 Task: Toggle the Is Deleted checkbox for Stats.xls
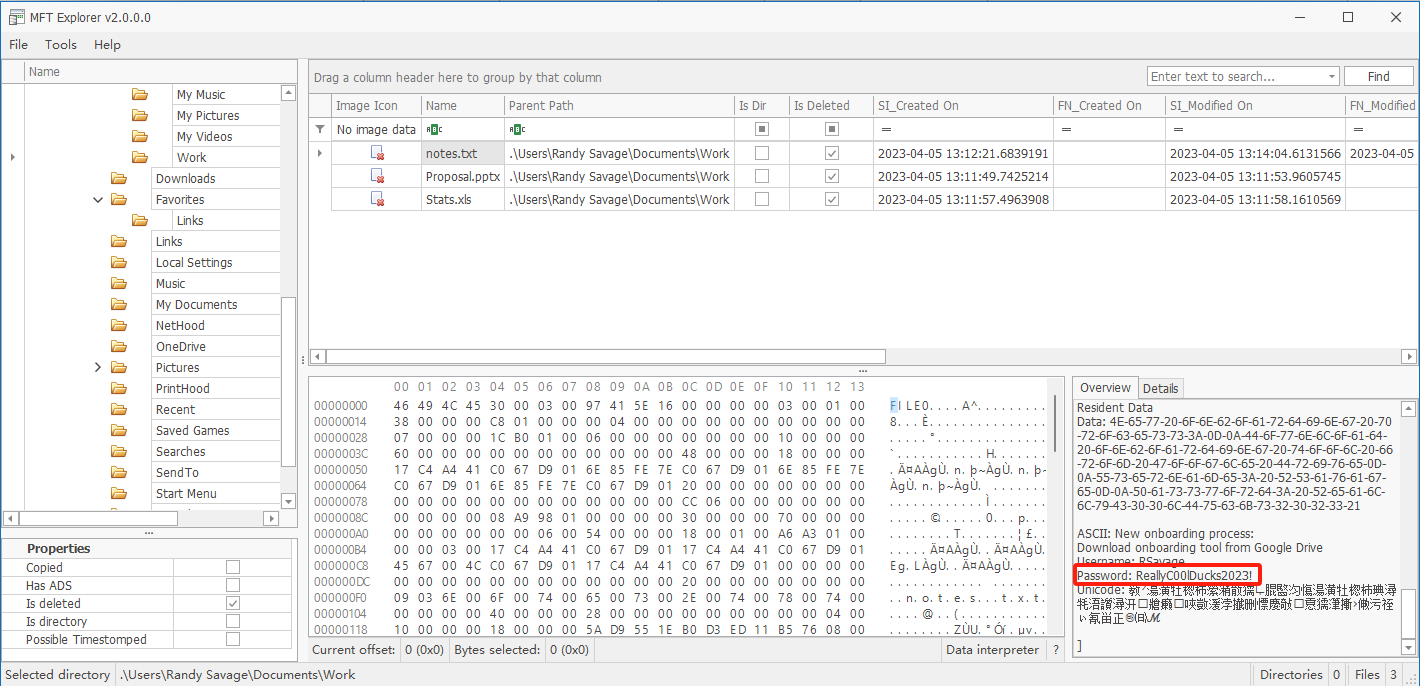(x=832, y=199)
